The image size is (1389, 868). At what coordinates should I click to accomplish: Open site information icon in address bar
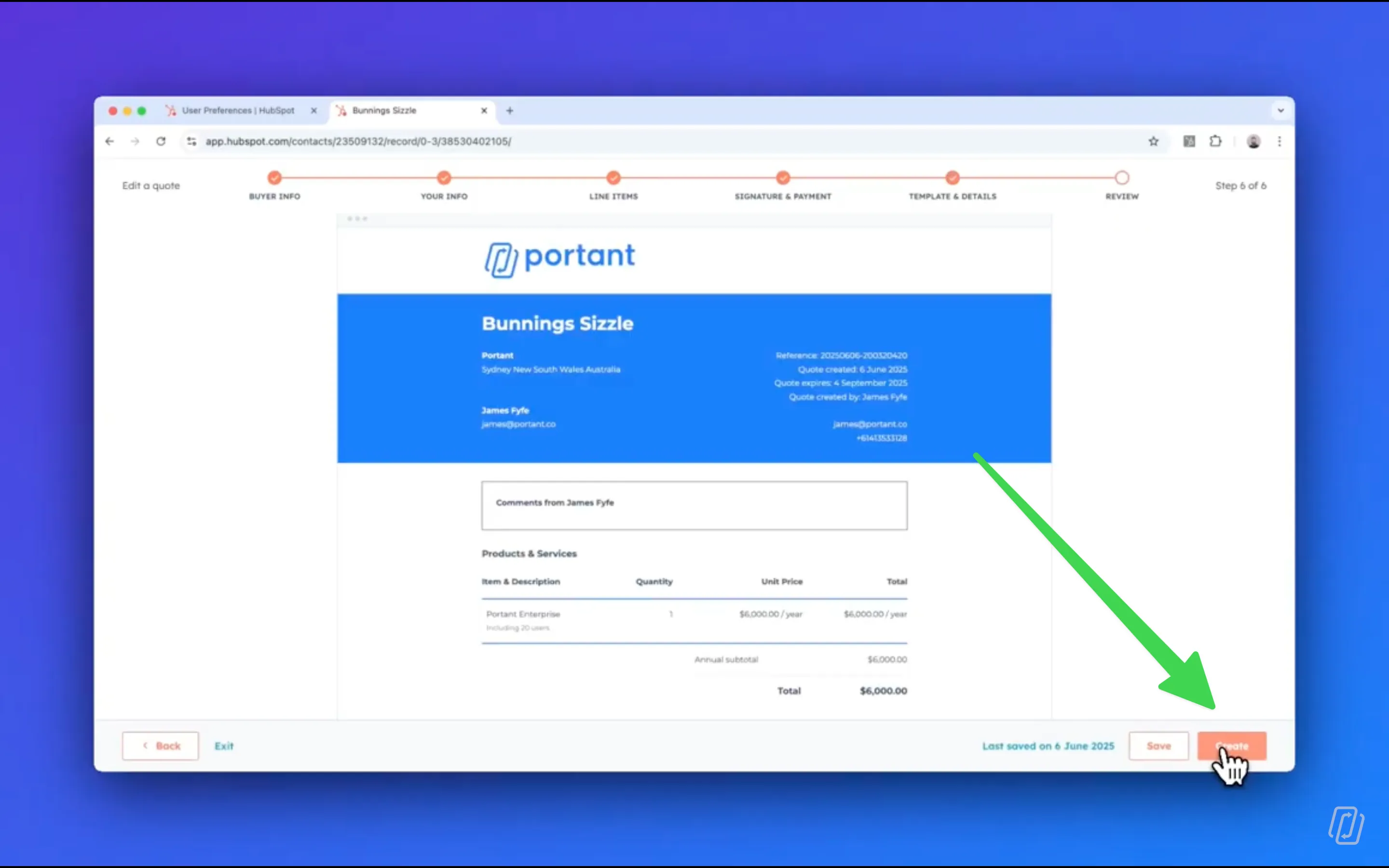(191, 141)
